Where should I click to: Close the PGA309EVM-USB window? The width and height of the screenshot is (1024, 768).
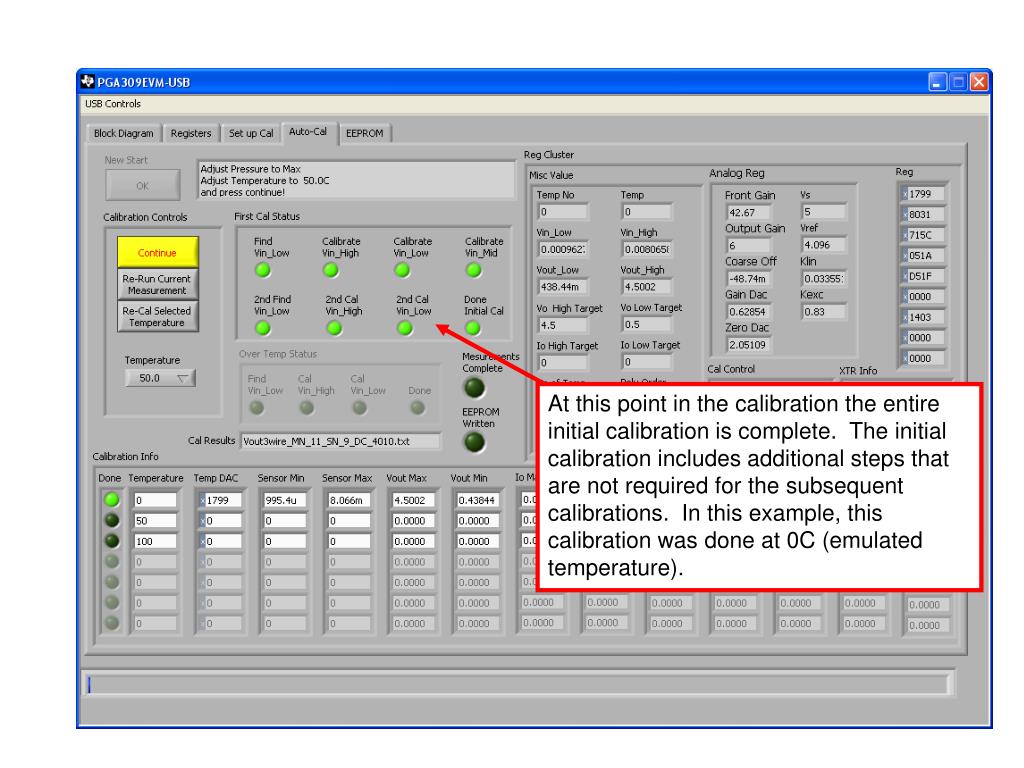coord(979,82)
